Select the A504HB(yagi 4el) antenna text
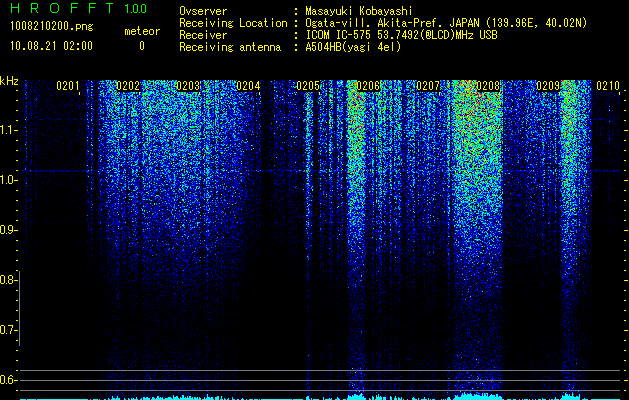Screen dimensions: 629x400 tap(353, 47)
